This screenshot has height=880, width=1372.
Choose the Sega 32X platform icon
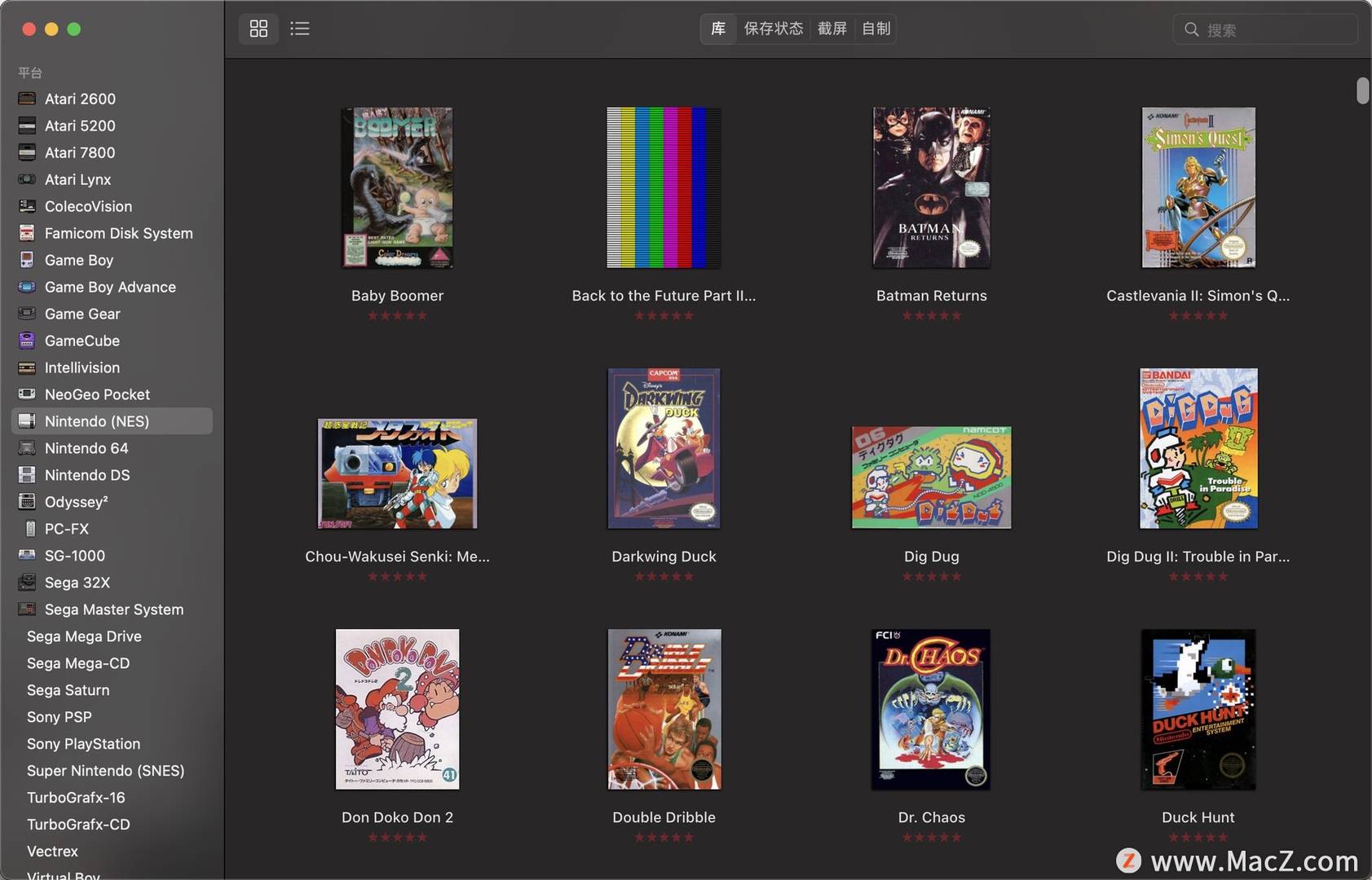point(27,583)
